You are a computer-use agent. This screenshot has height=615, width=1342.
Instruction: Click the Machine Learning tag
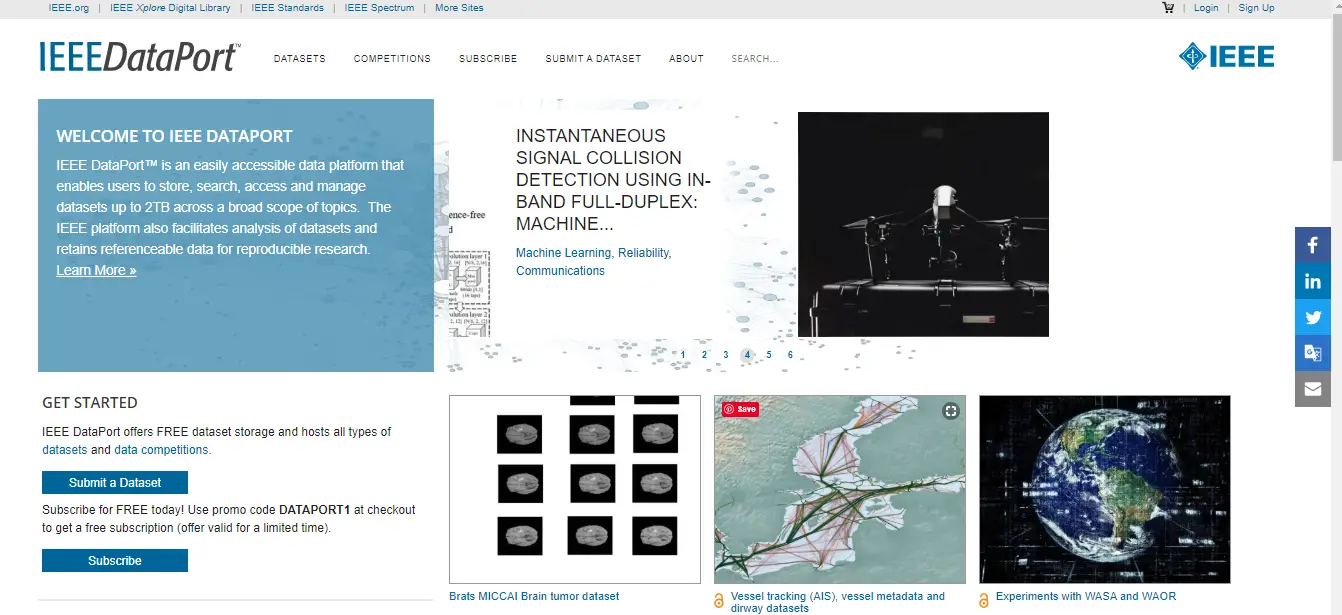pyautogui.click(x=563, y=253)
